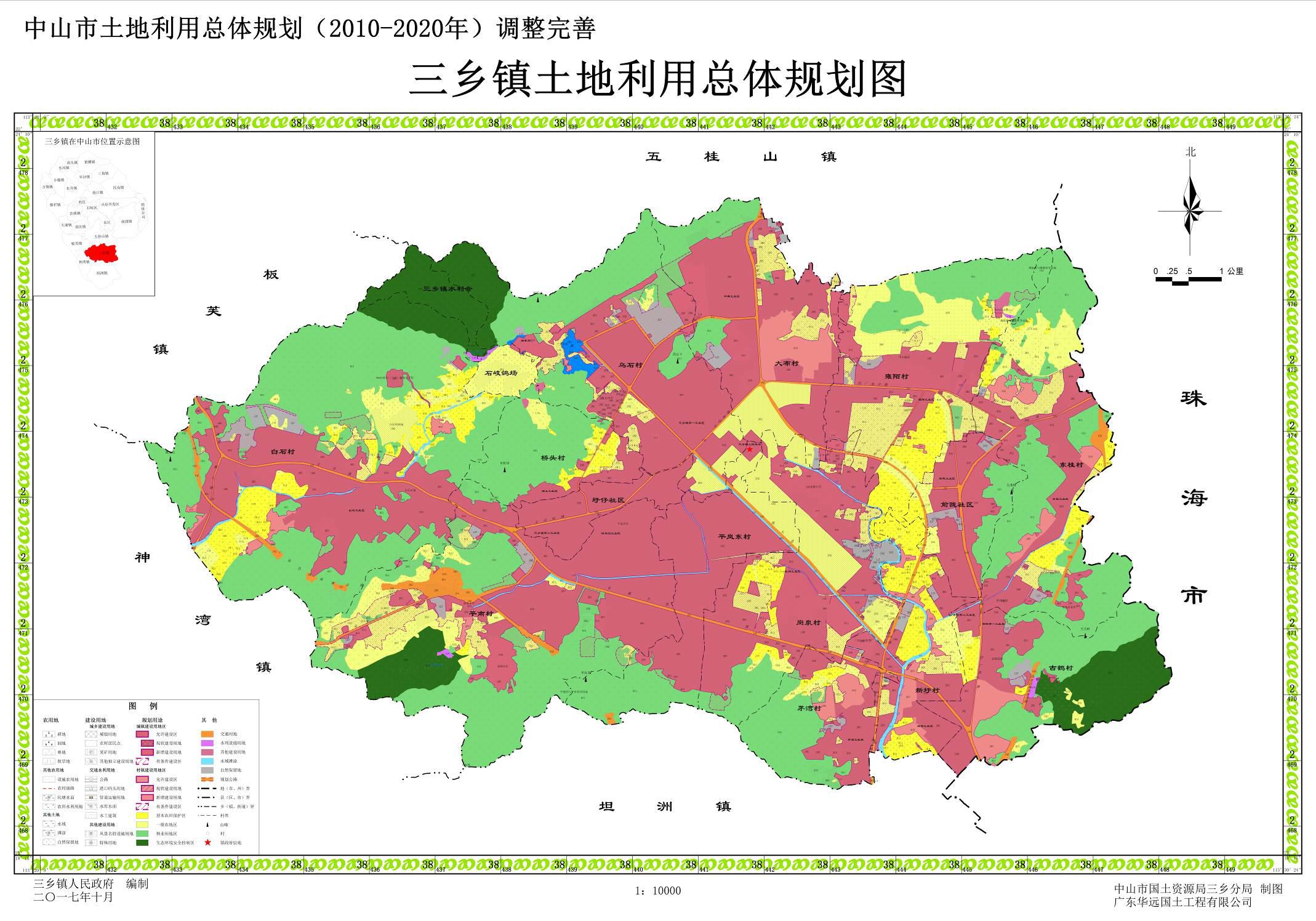The height and width of the screenshot is (921, 1316).
Task: Click the orange 交通用地 legend swatch
Action: point(207,734)
